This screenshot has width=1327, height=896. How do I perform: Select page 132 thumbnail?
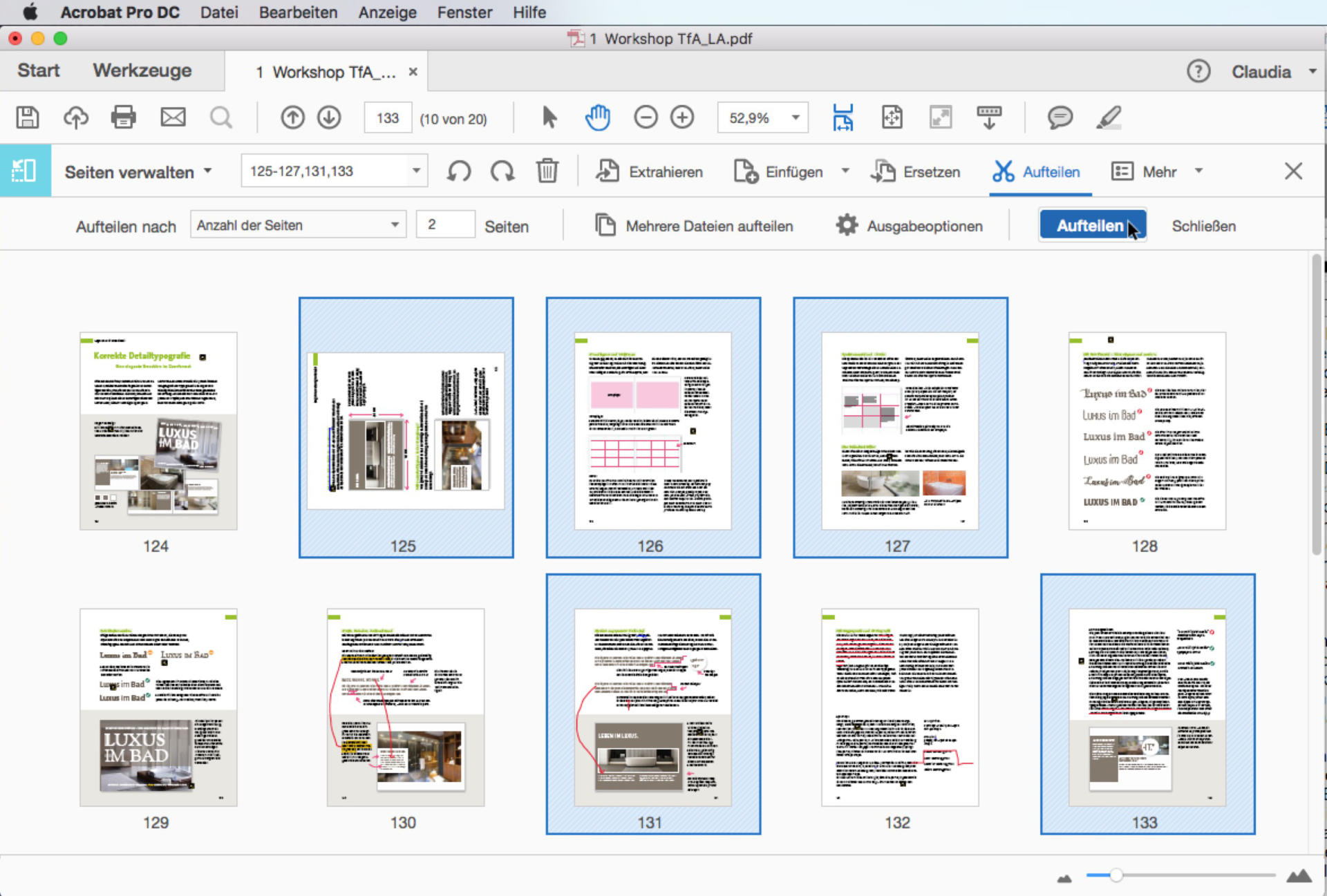(900, 707)
